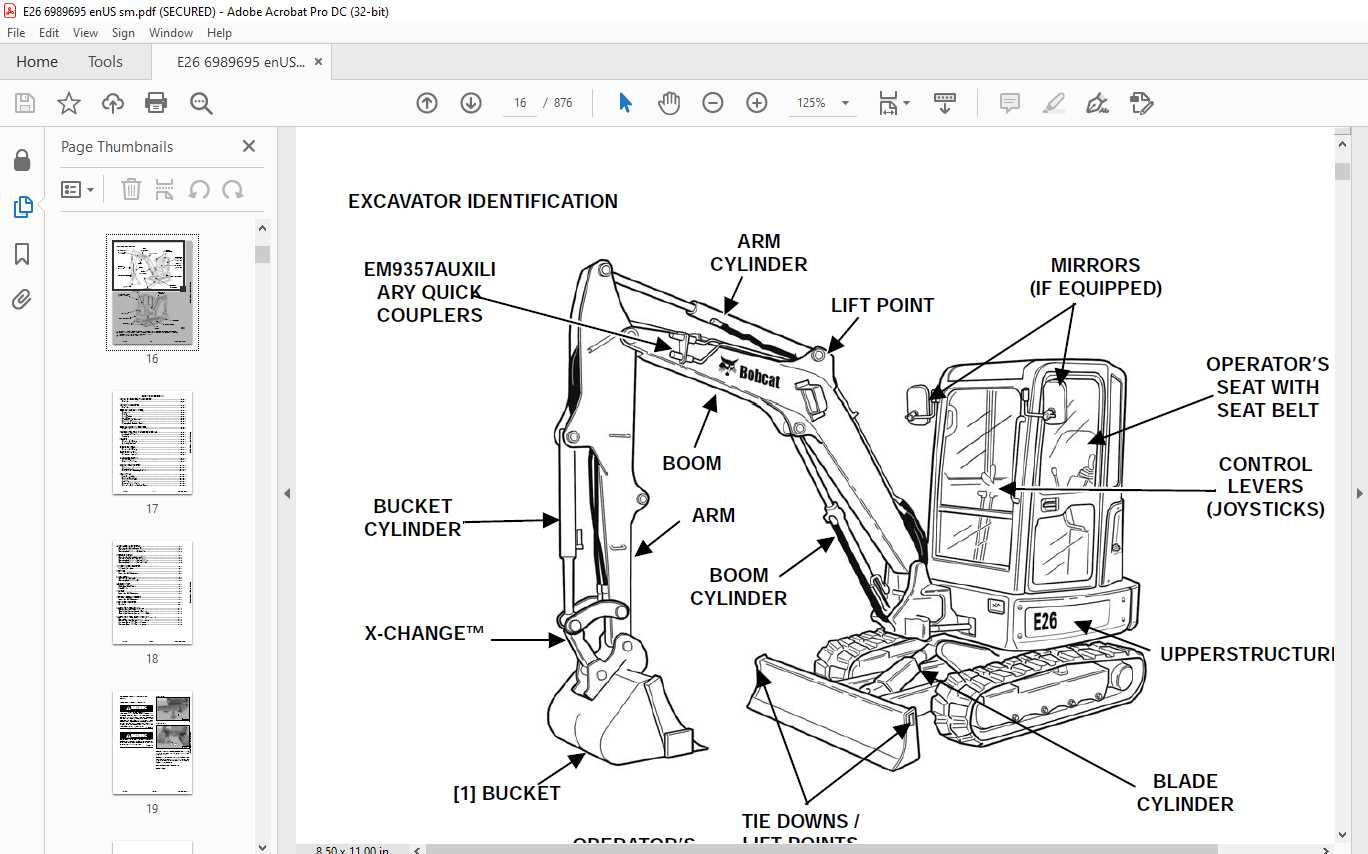Click the thumbnails panel scrollbar up arrow
1368x854 pixels.
click(x=263, y=226)
